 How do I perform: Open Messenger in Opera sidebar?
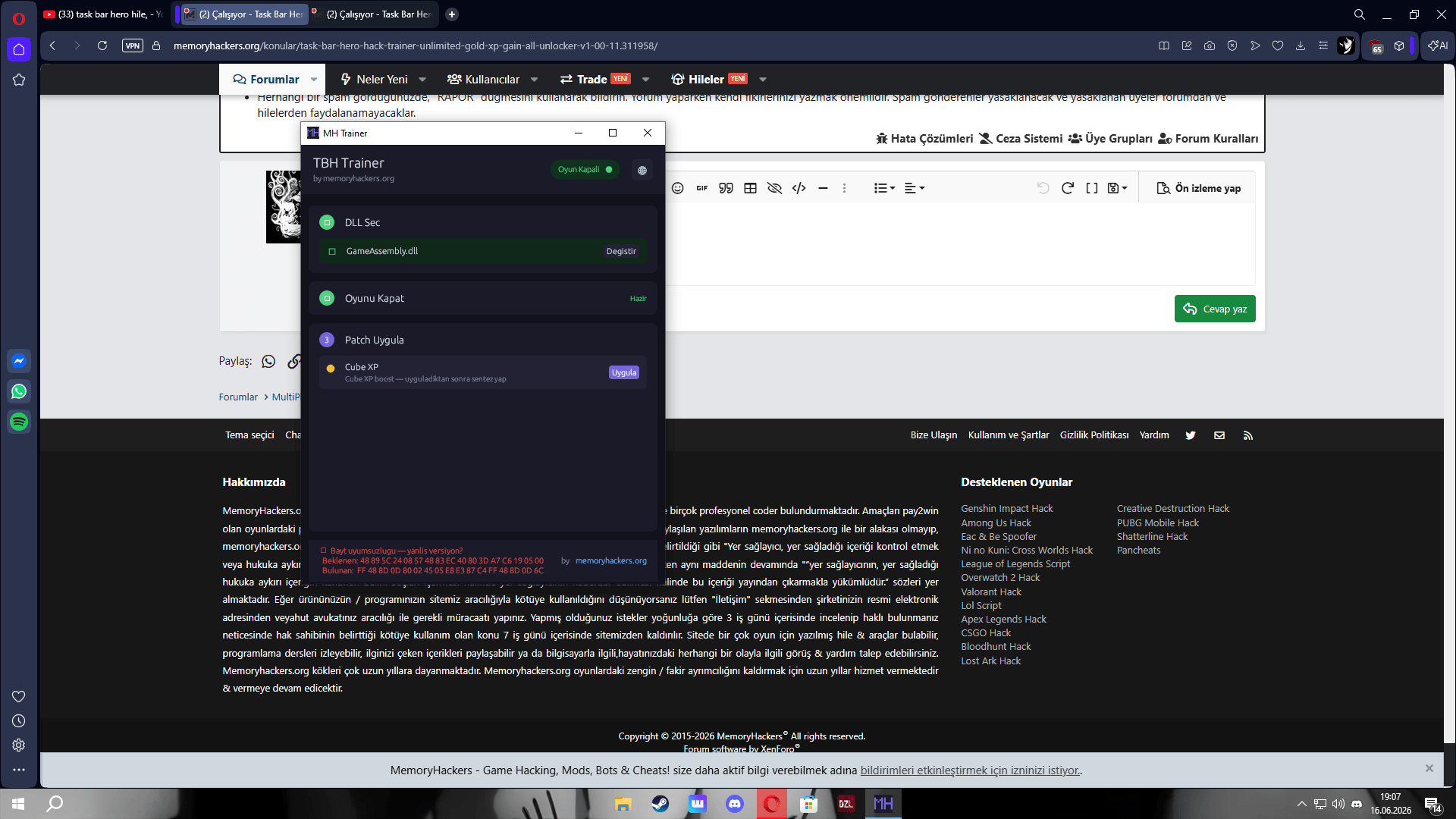click(19, 361)
